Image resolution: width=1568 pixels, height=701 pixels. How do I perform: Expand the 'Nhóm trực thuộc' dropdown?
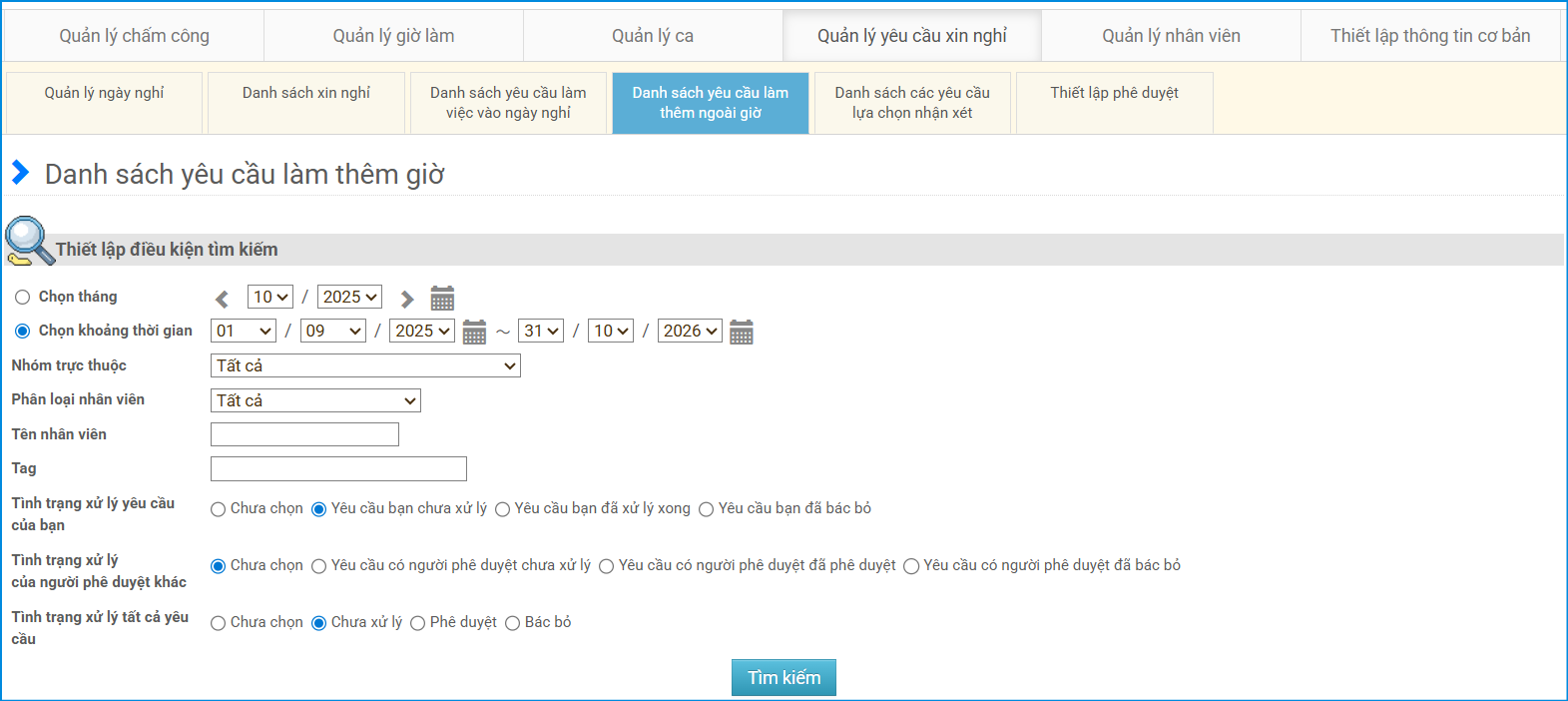(x=365, y=366)
